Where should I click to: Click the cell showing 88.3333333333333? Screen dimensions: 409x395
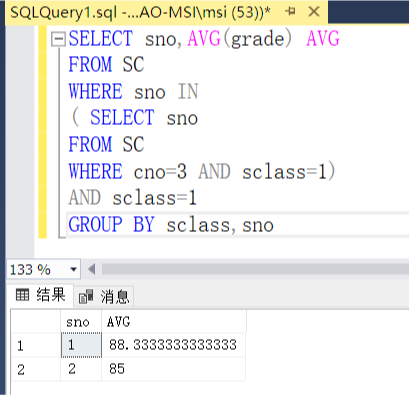pyautogui.click(x=174, y=345)
